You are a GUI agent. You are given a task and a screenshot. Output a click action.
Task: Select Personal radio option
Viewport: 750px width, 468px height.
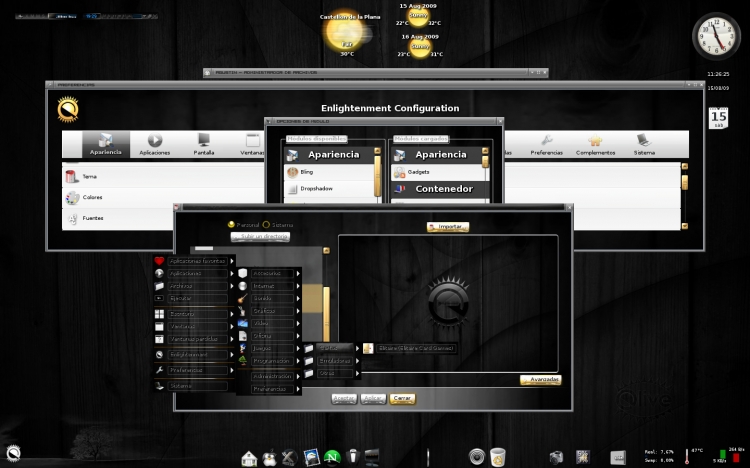[243, 224]
